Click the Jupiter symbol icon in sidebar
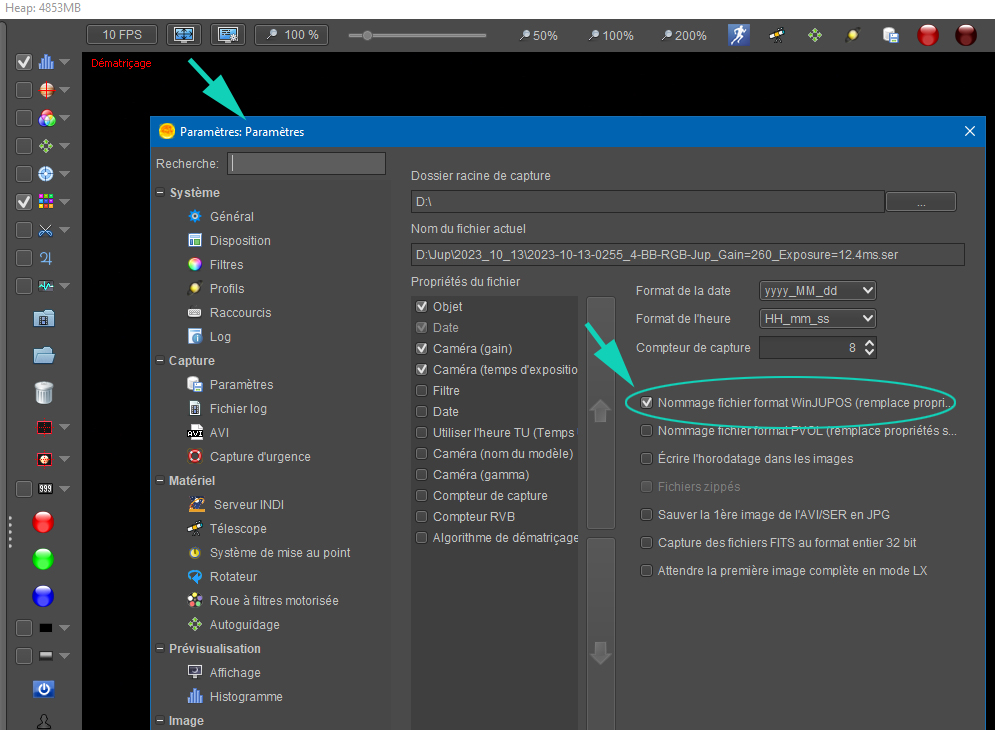The height and width of the screenshot is (730, 995). click(46, 258)
